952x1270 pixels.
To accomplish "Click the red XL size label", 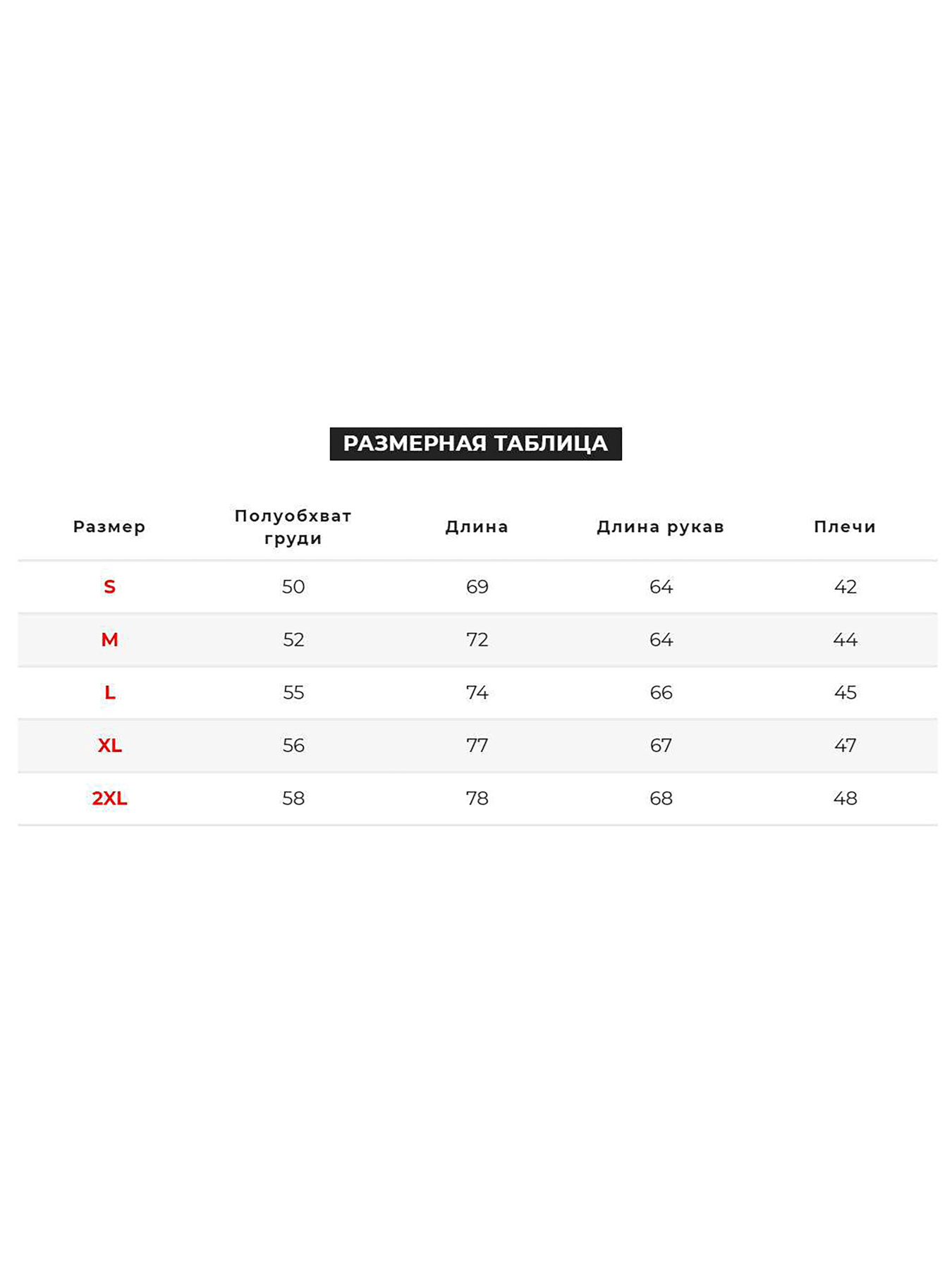I will pyautogui.click(x=109, y=745).
